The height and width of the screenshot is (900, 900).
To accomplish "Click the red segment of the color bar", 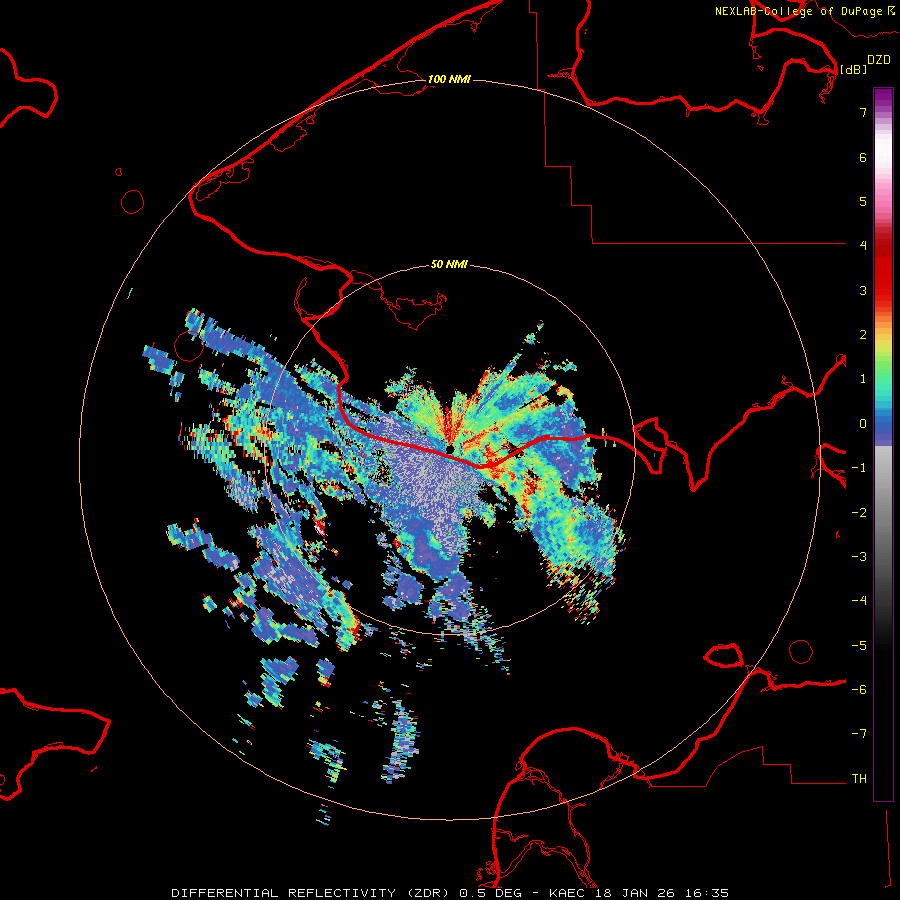I will (x=883, y=270).
